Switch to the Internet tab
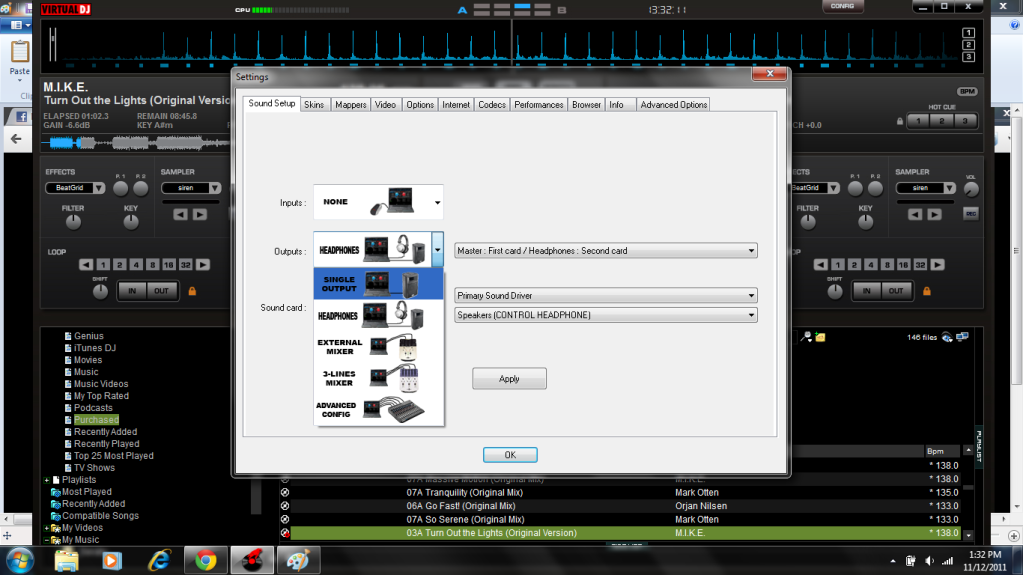The width and height of the screenshot is (1023, 575). click(x=455, y=104)
